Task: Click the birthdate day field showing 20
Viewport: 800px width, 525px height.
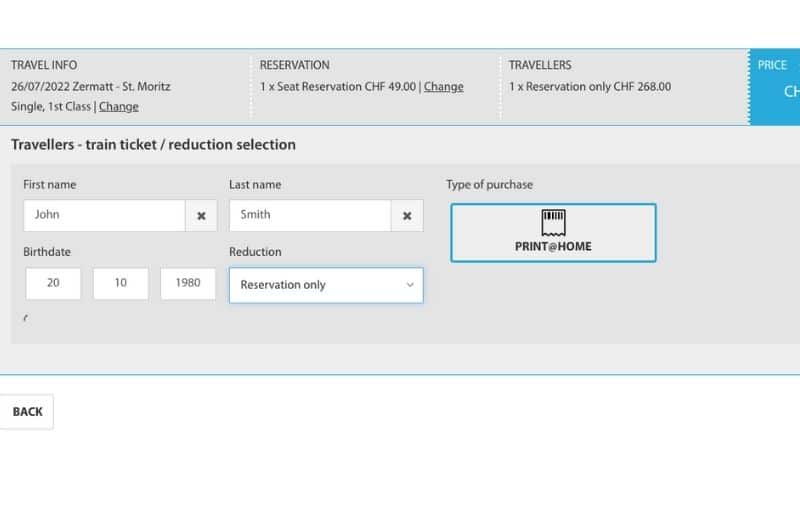Action: [x=53, y=283]
